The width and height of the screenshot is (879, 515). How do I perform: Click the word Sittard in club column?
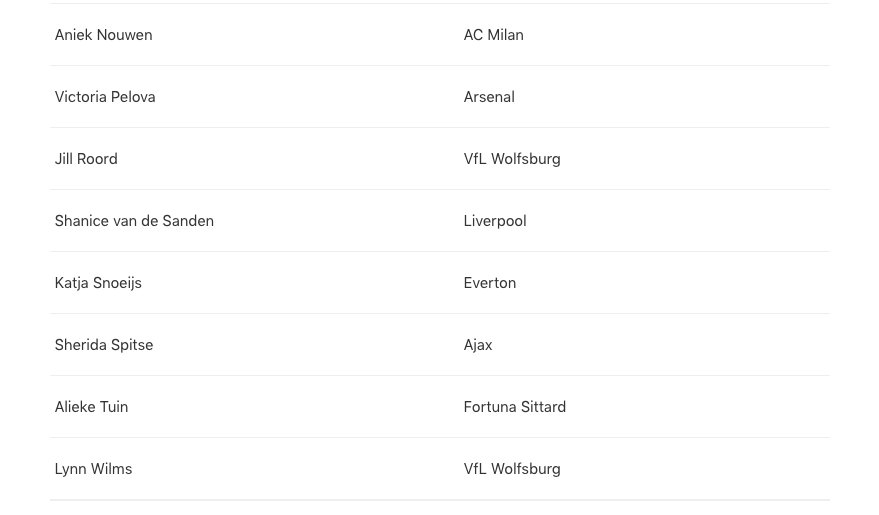(543, 407)
